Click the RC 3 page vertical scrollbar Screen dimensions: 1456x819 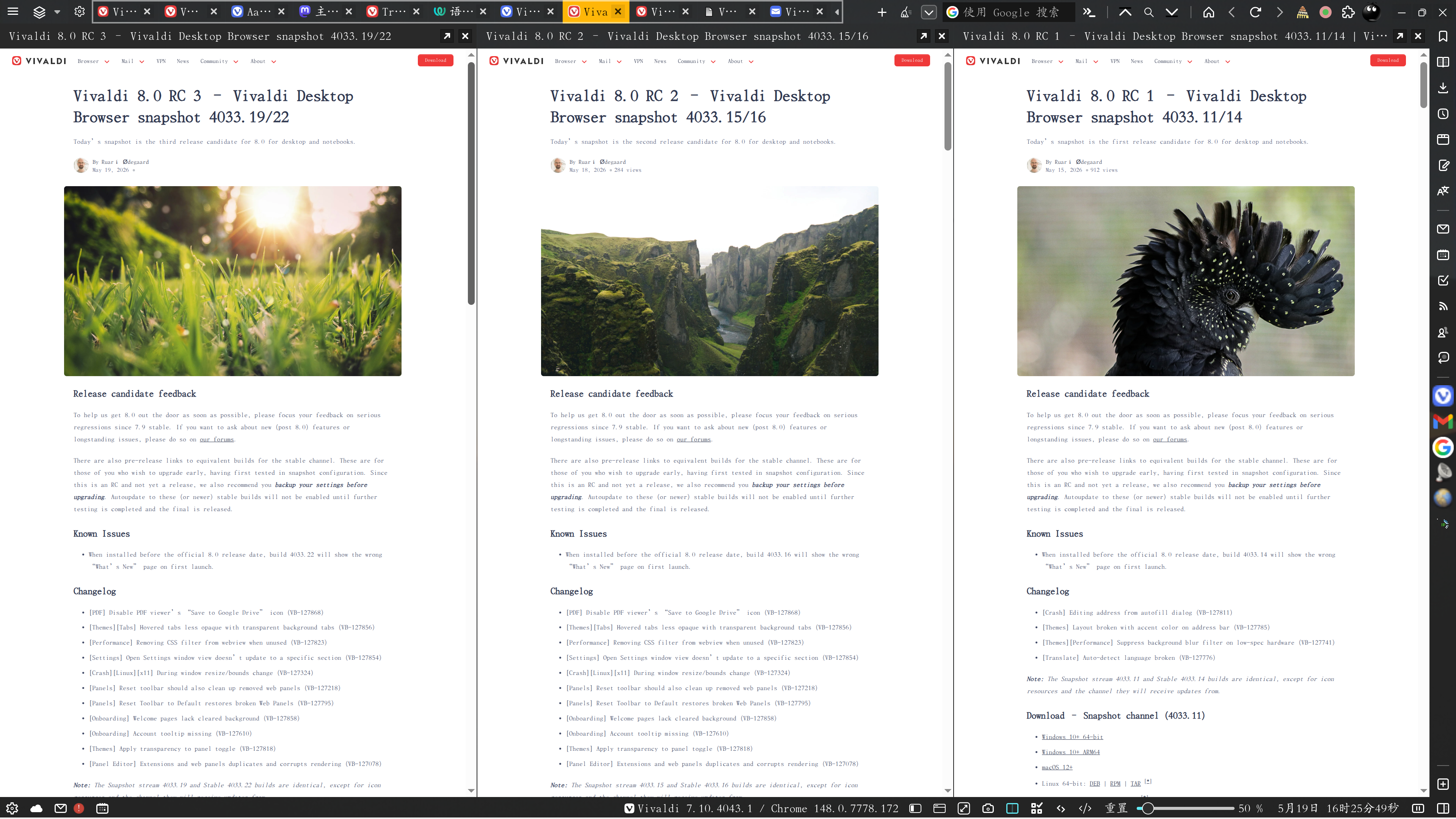[x=471, y=184]
